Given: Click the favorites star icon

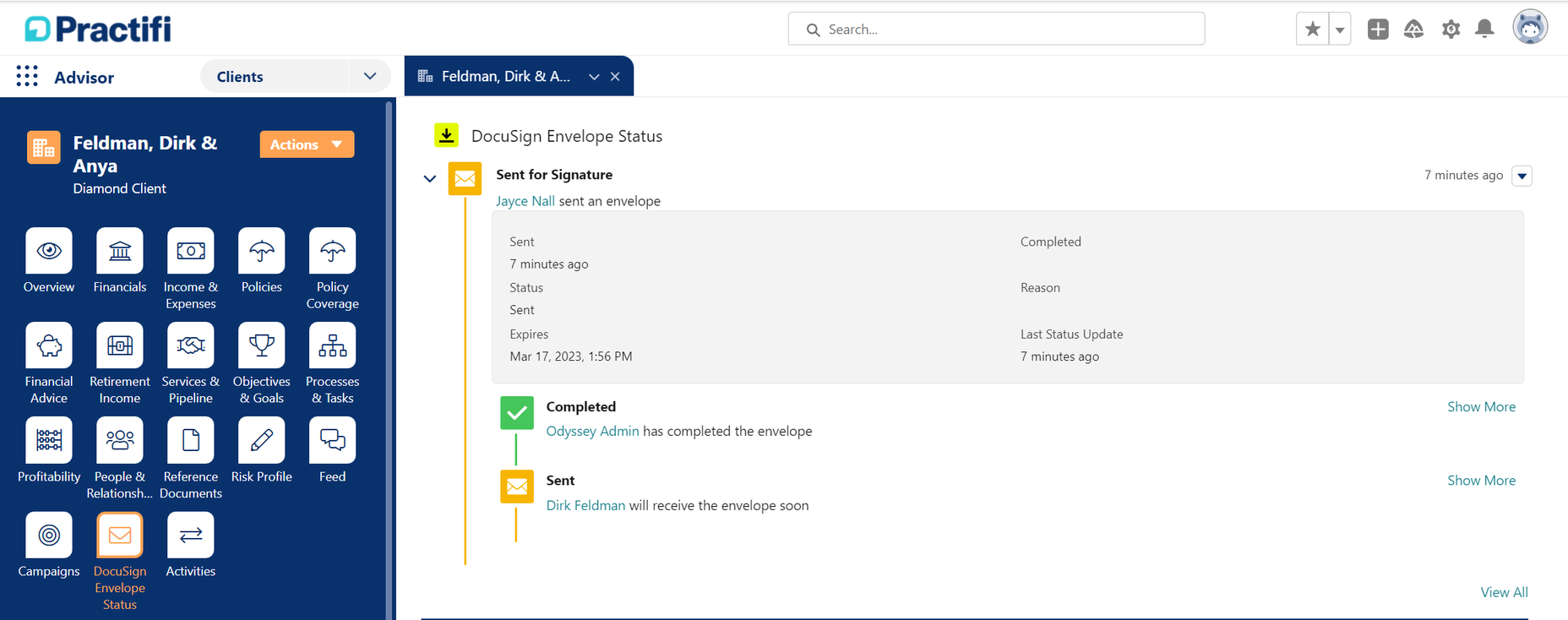Looking at the screenshot, I should pos(1312,30).
